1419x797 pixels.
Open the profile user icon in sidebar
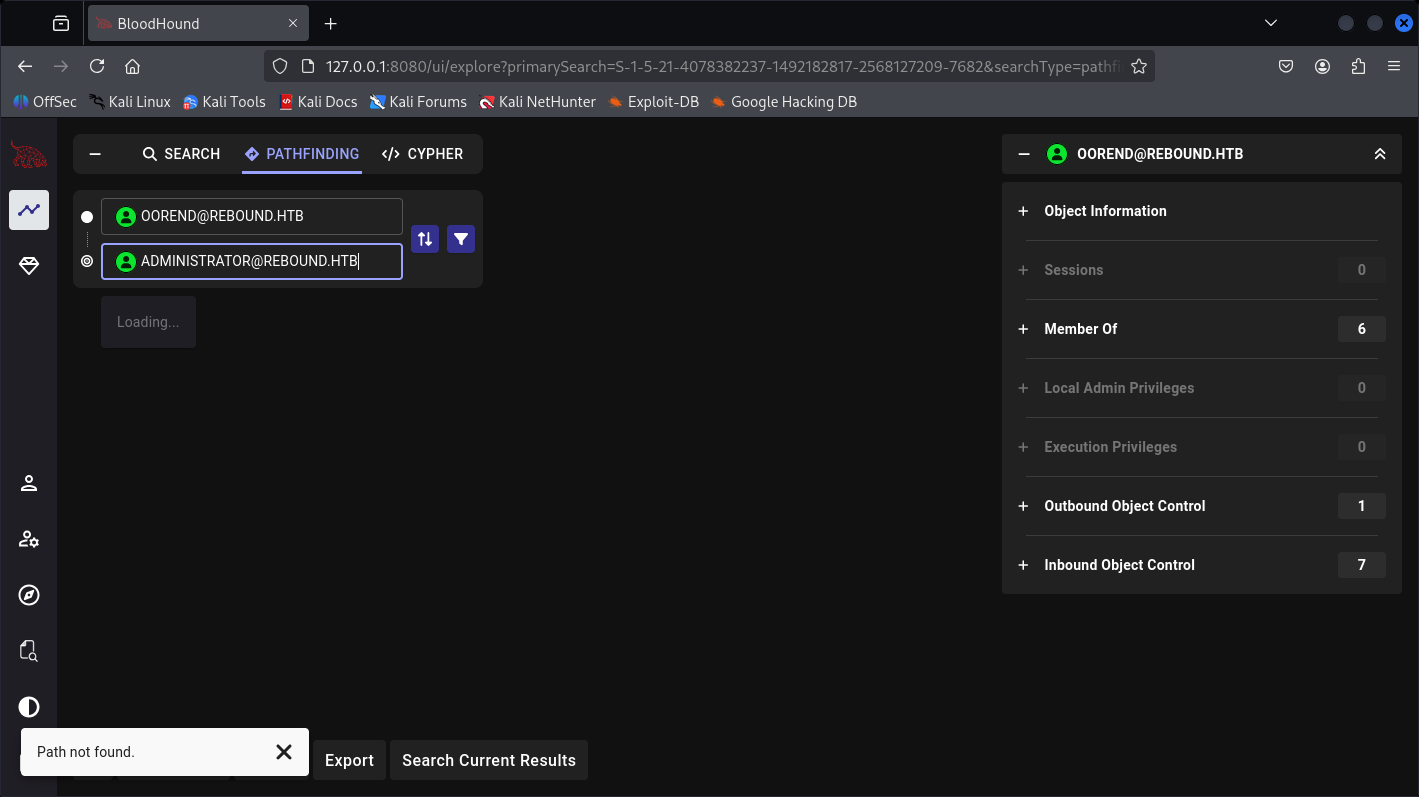point(29,483)
